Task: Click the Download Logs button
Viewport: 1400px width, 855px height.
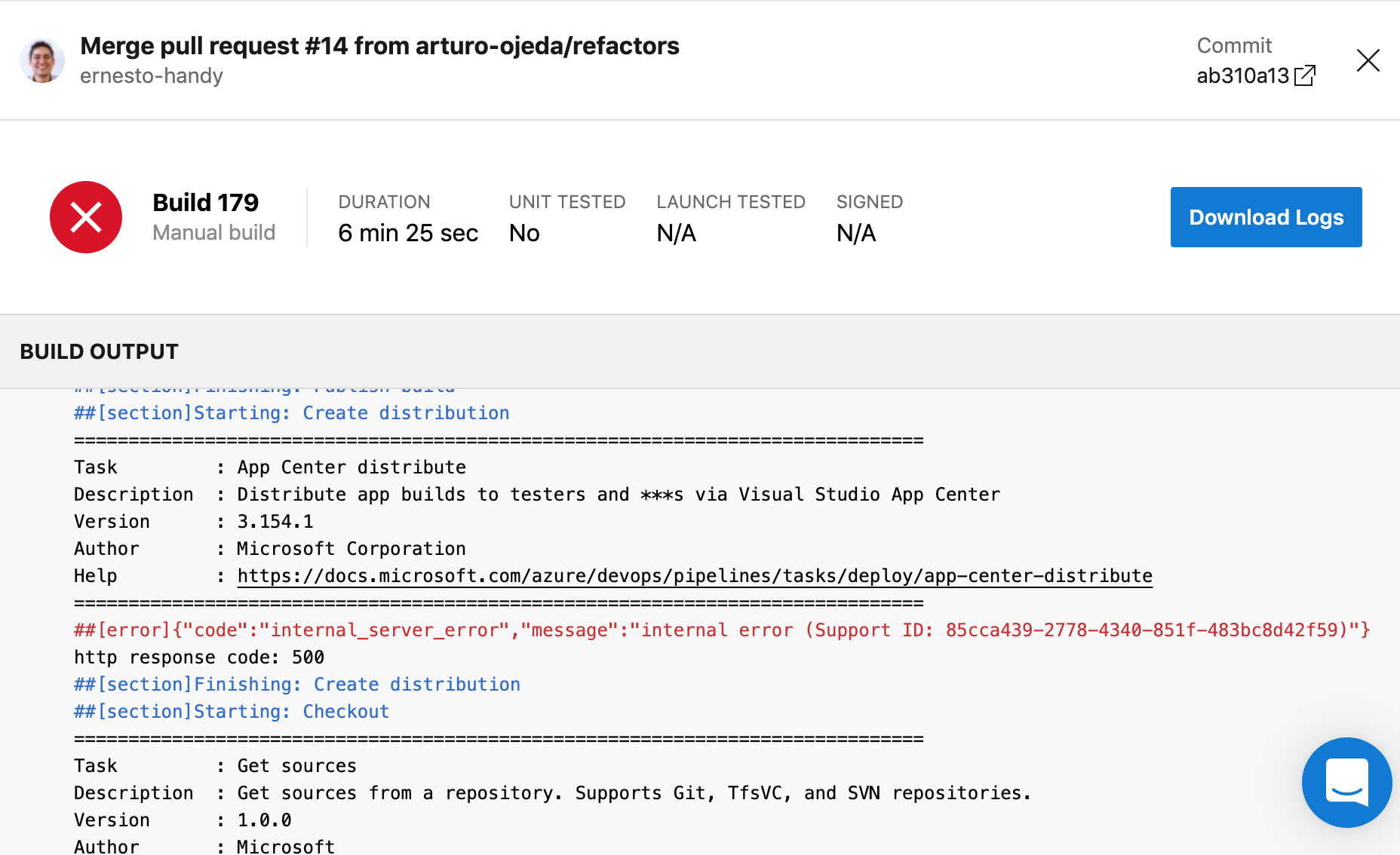Action: [1266, 217]
